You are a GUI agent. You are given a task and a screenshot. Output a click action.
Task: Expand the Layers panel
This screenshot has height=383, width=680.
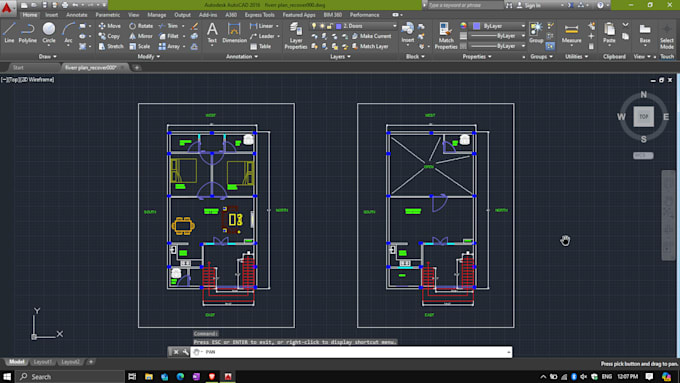tap(340, 56)
